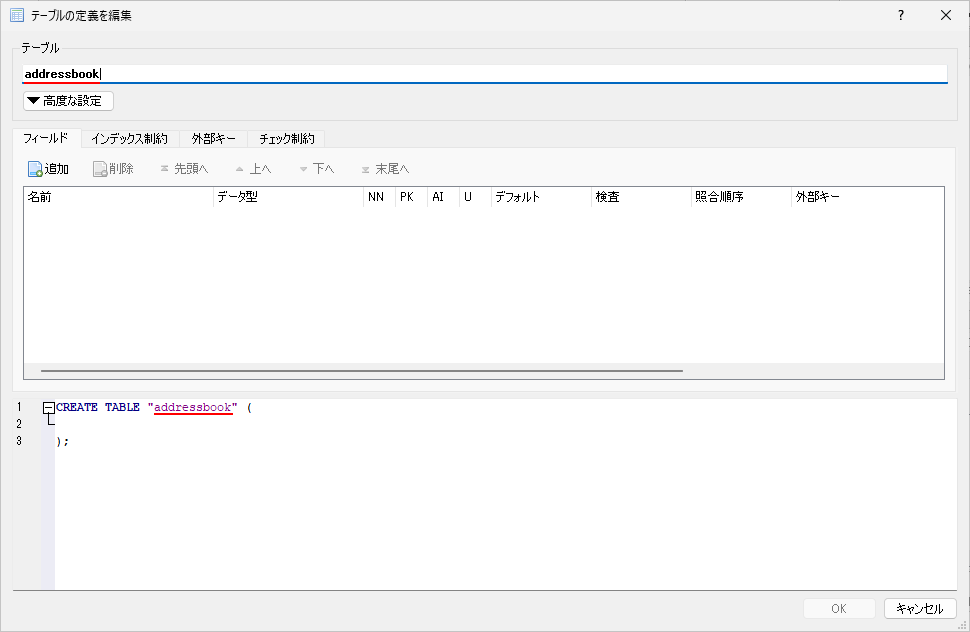Image resolution: width=970 pixels, height=632 pixels.
Task: Expand the 高度な設定 advanced settings
Action: pos(68,101)
